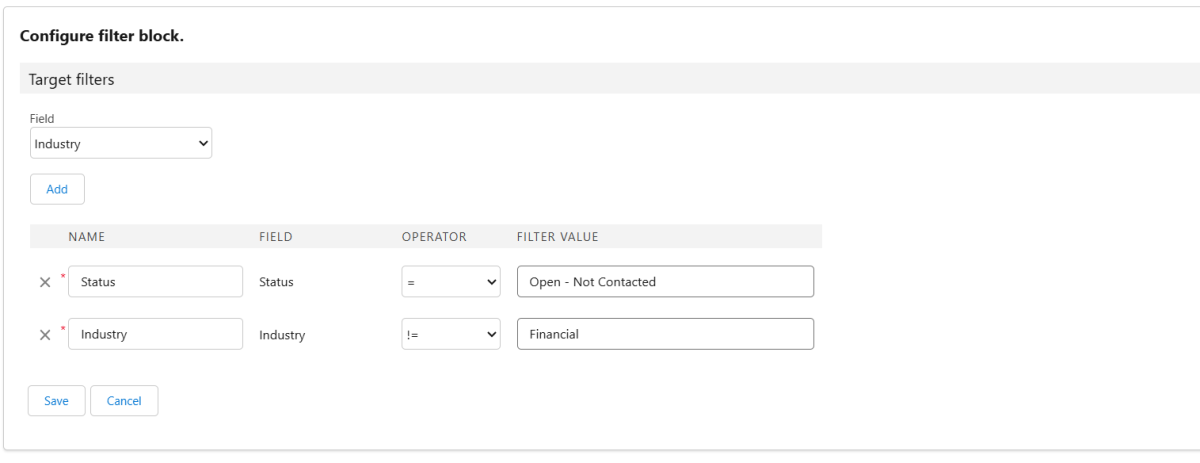
Task: Delete the Industry filter row
Action: (45, 335)
